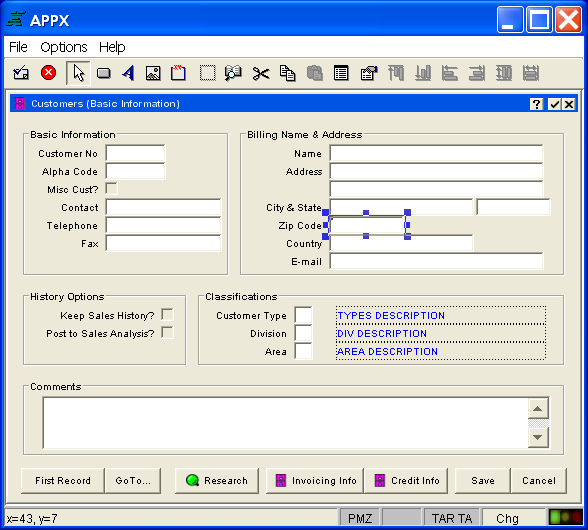Click the binoculars find icon

click(233, 73)
